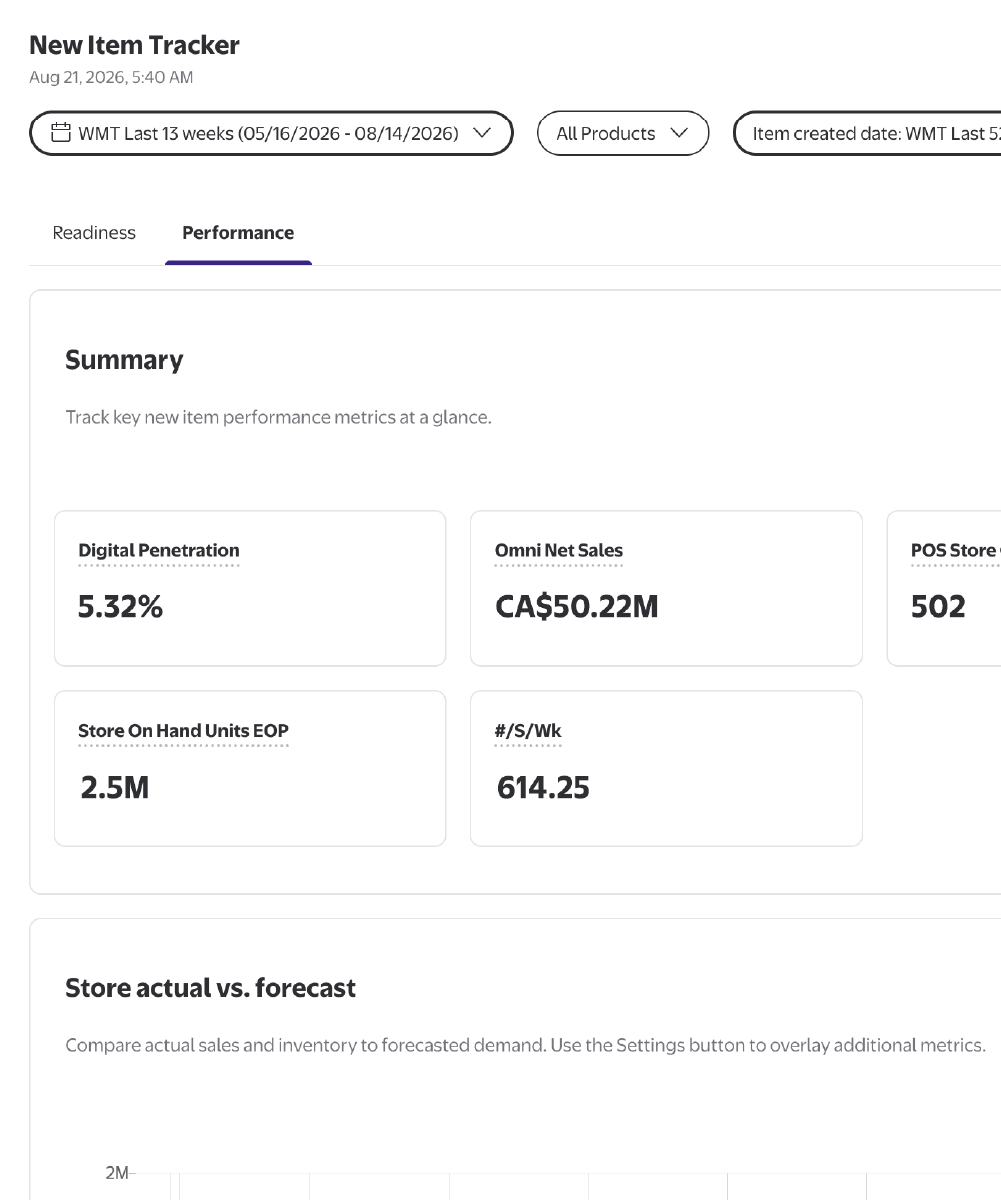This screenshot has width=1001, height=1200.
Task: Click the Aug 21, 2026, 5:40 AM timestamp
Action: [111, 77]
